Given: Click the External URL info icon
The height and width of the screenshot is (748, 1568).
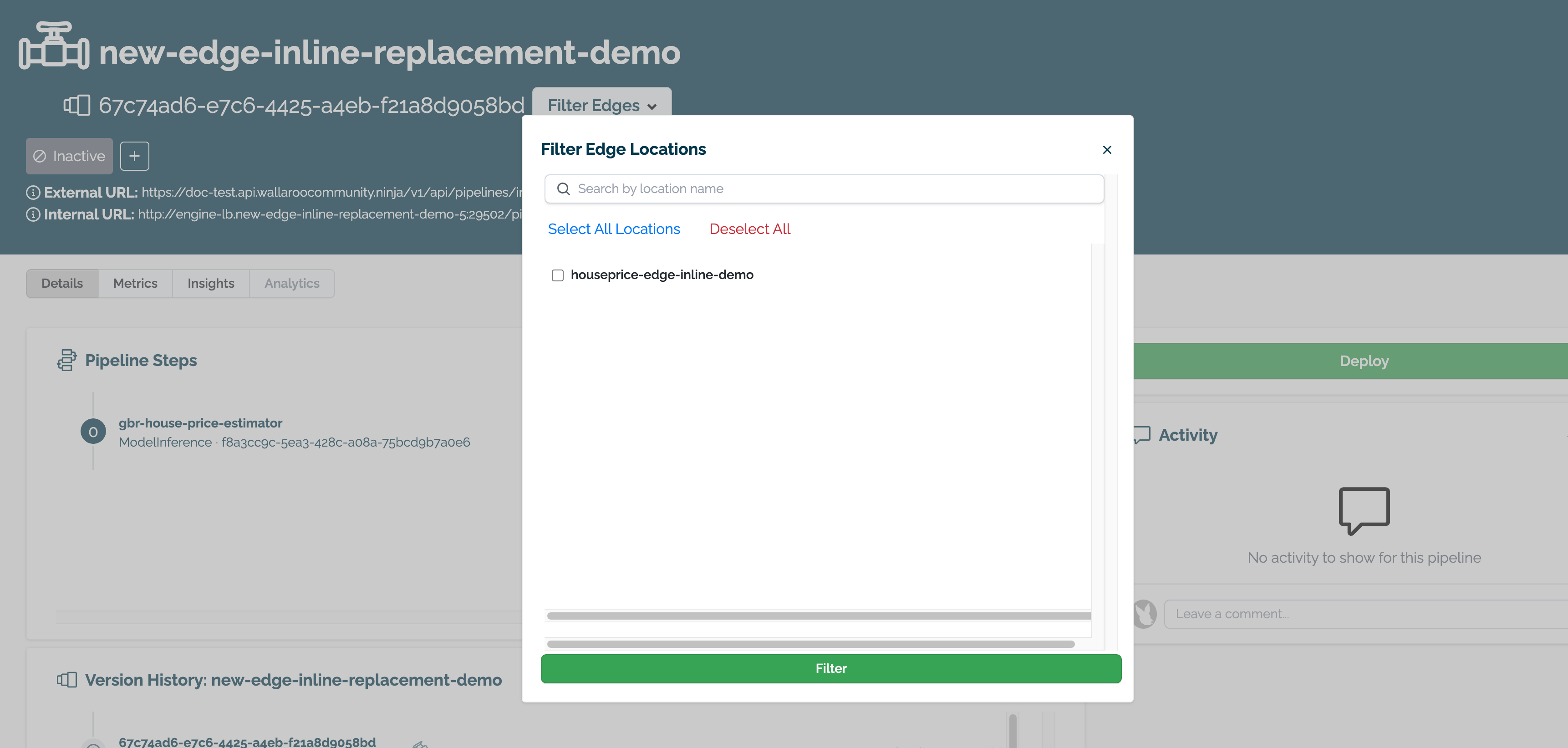Looking at the screenshot, I should click(x=33, y=192).
